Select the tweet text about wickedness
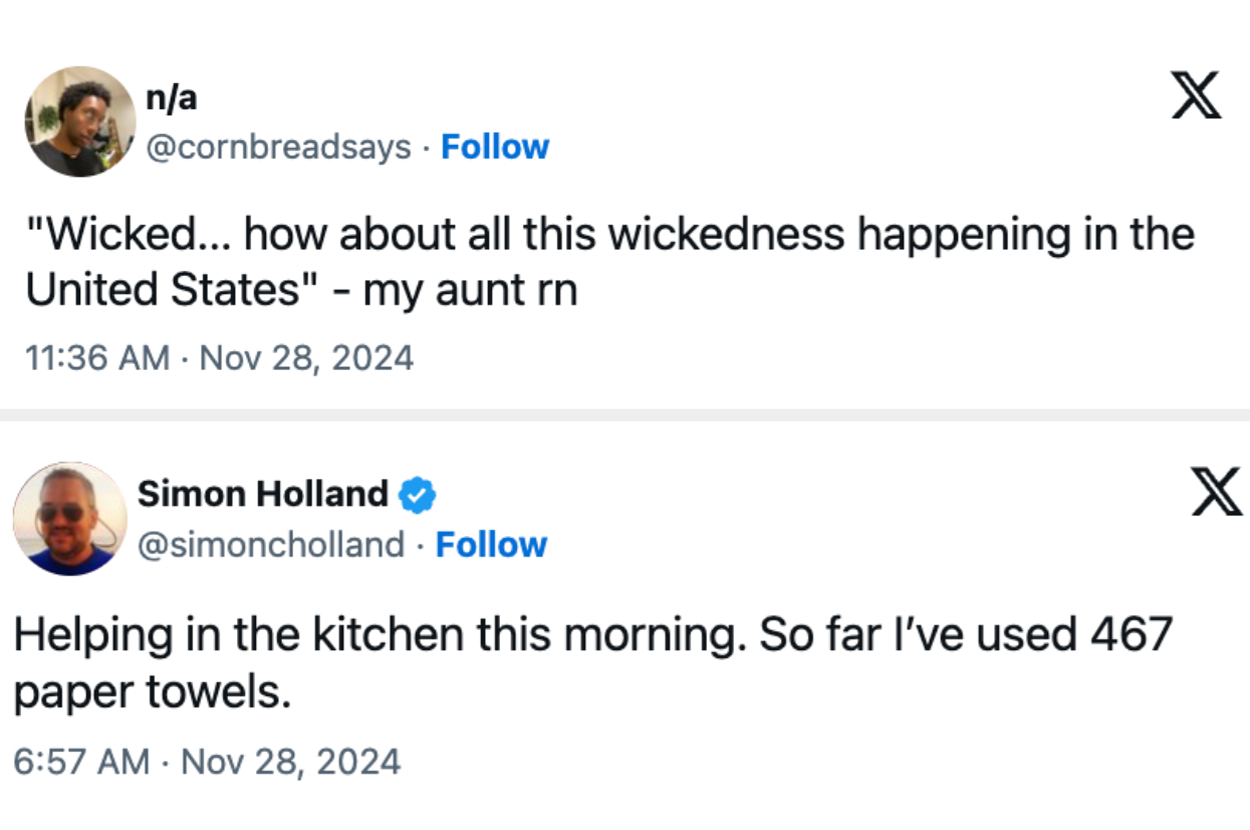The height and width of the screenshot is (830, 1250). click(610, 260)
